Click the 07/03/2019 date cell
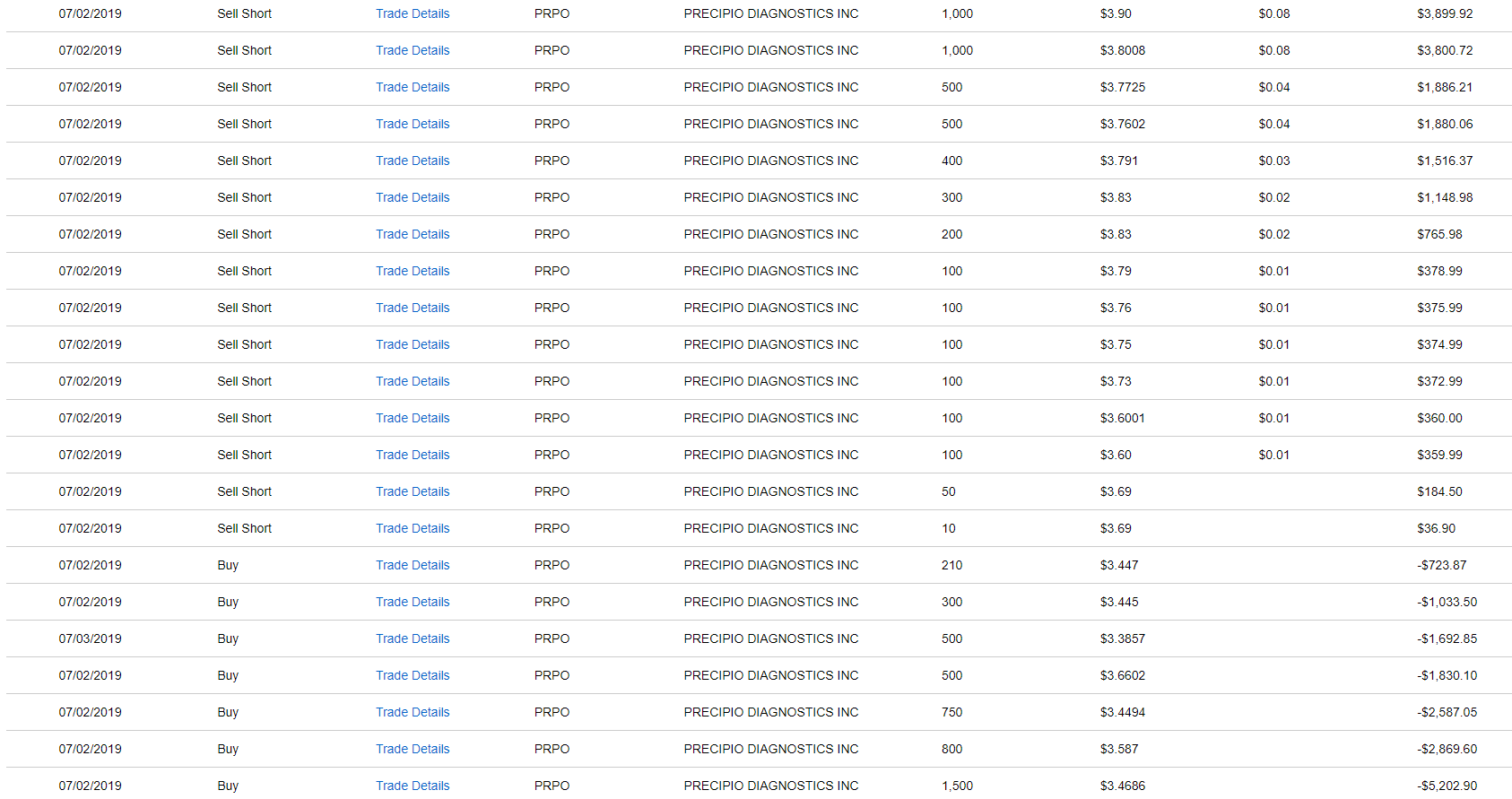The image size is (1512, 799). 91,638
